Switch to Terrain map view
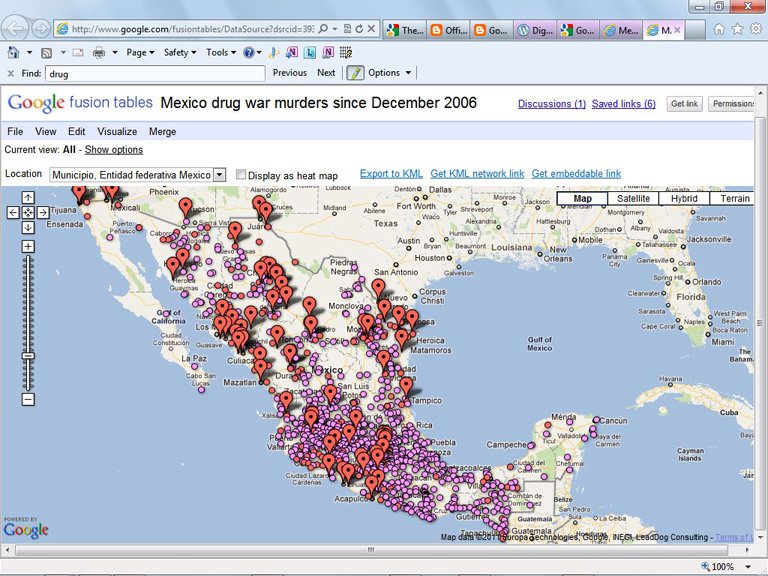The height and width of the screenshot is (576, 768). tap(732, 198)
